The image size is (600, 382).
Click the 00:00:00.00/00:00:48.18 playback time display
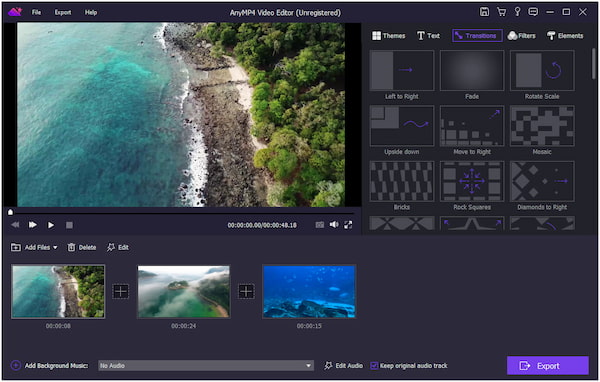pyautogui.click(x=262, y=225)
